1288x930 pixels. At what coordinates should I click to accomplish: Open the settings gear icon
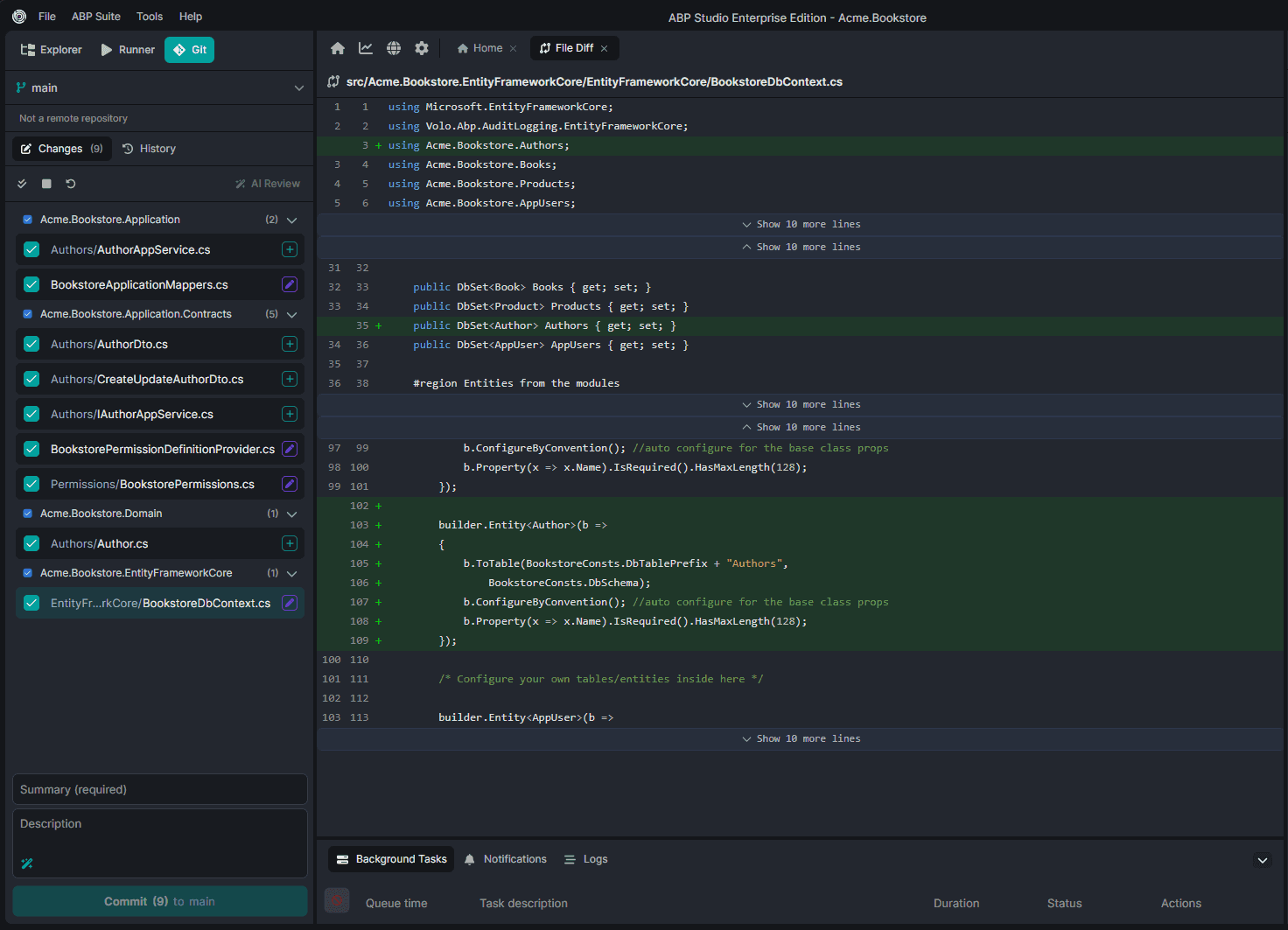(422, 48)
